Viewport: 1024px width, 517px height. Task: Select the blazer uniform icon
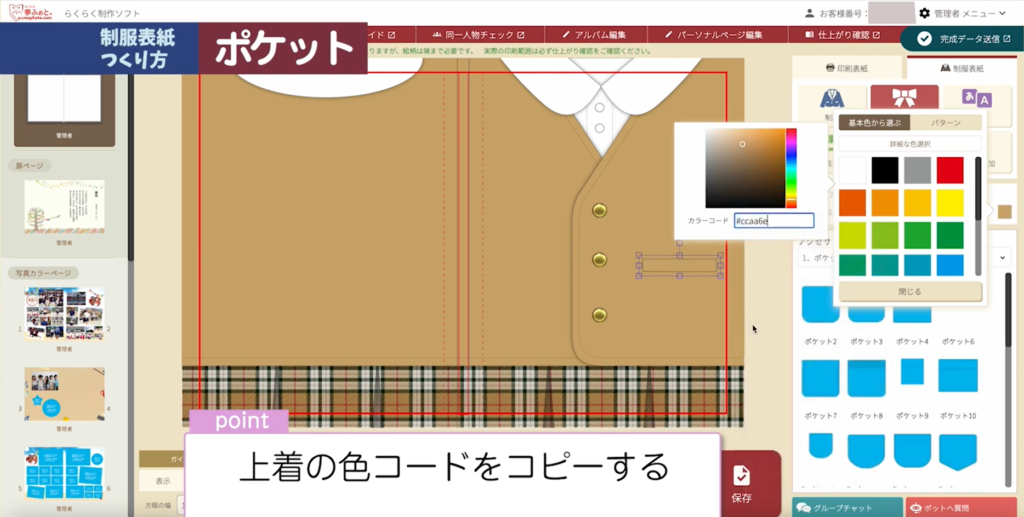pos(829,98)
